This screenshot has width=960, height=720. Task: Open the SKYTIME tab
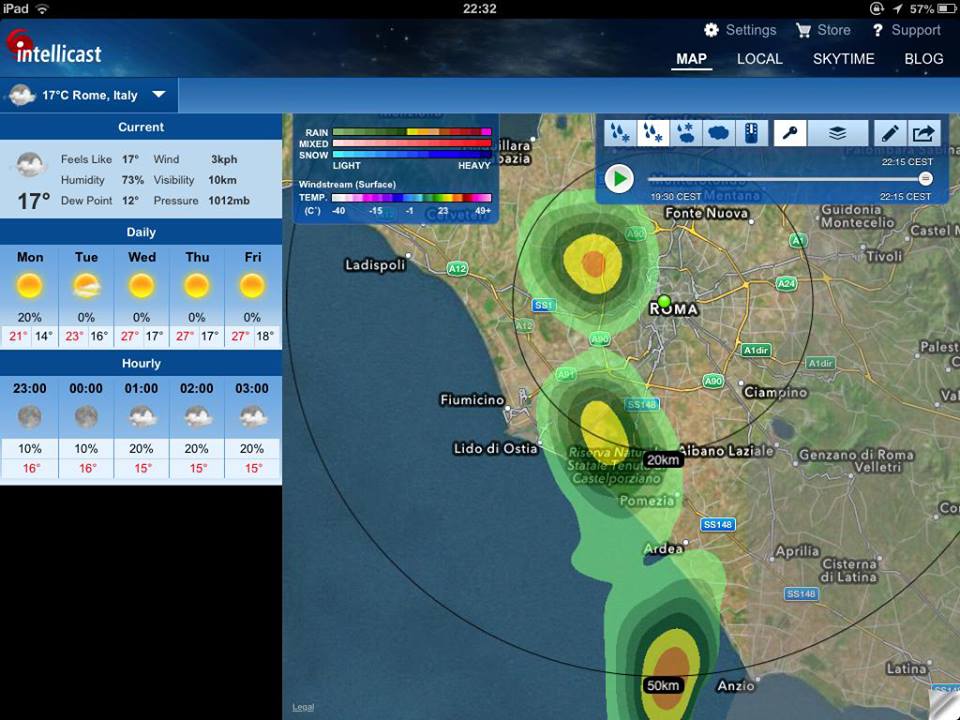pyautogui.click(x=843, y=59)
